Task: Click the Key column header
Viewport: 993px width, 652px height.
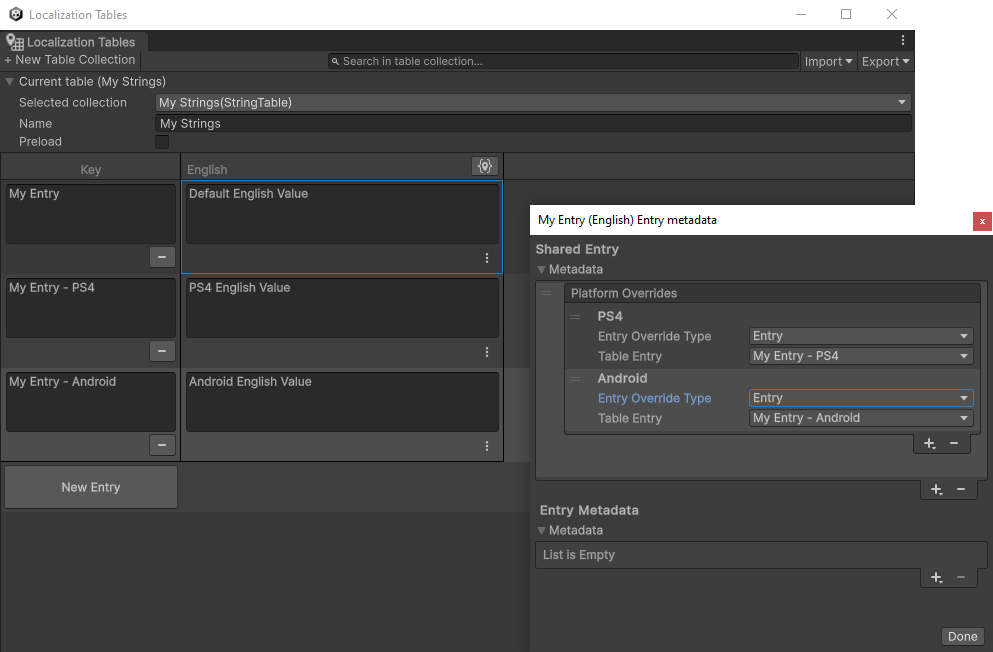Action: coord(91,170)
